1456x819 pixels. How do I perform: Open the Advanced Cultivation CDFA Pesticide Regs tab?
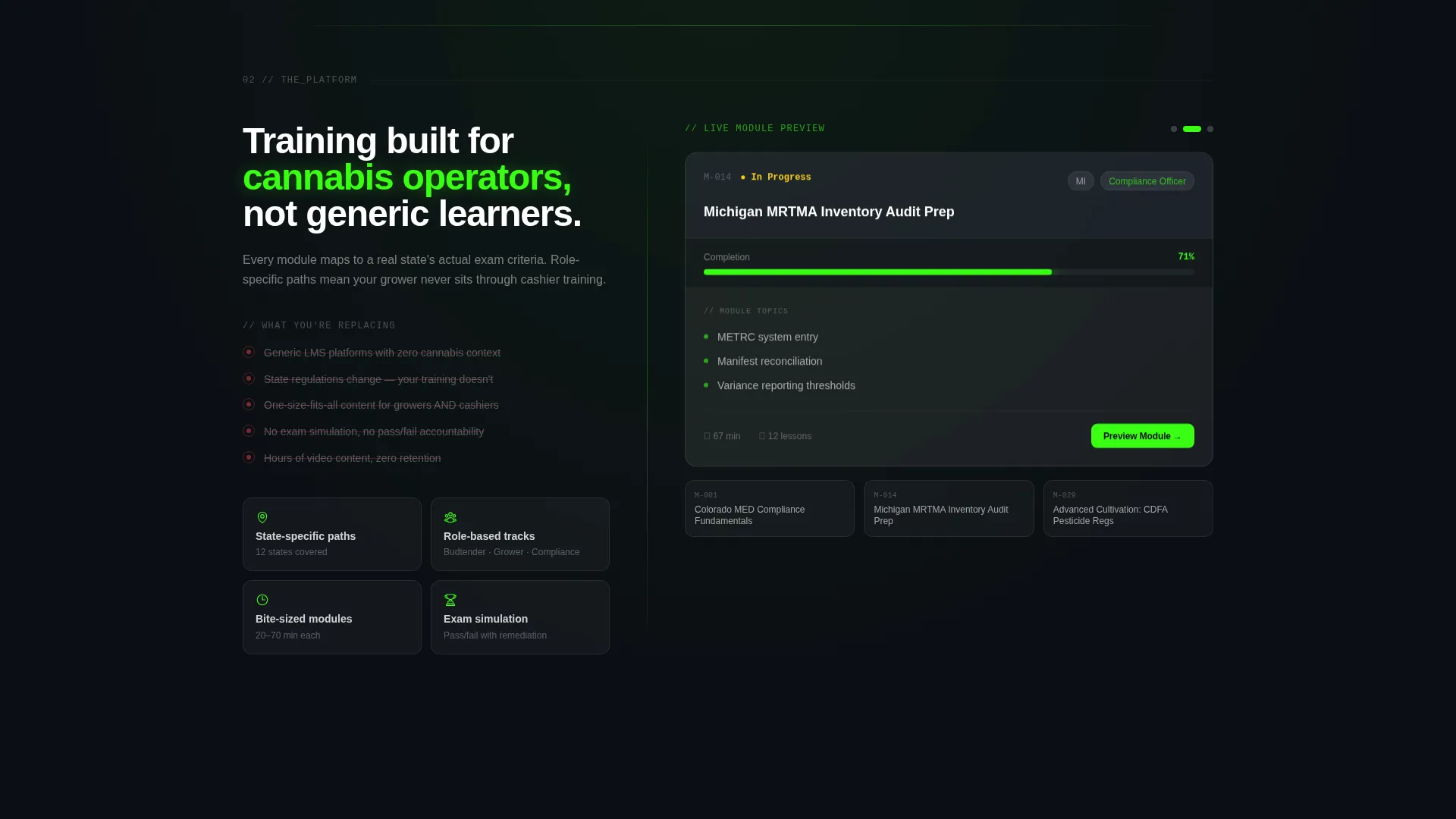(1128, 508)
